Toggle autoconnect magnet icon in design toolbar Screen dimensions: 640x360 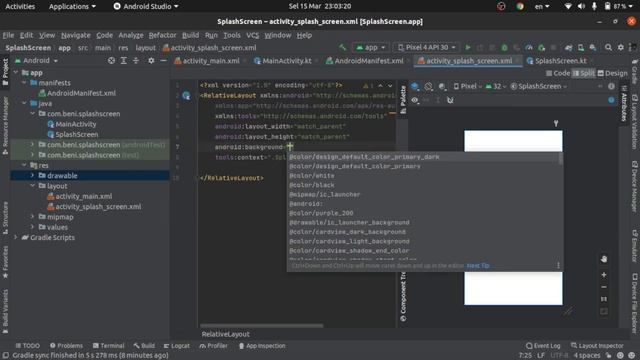click(x=450, y=100)
